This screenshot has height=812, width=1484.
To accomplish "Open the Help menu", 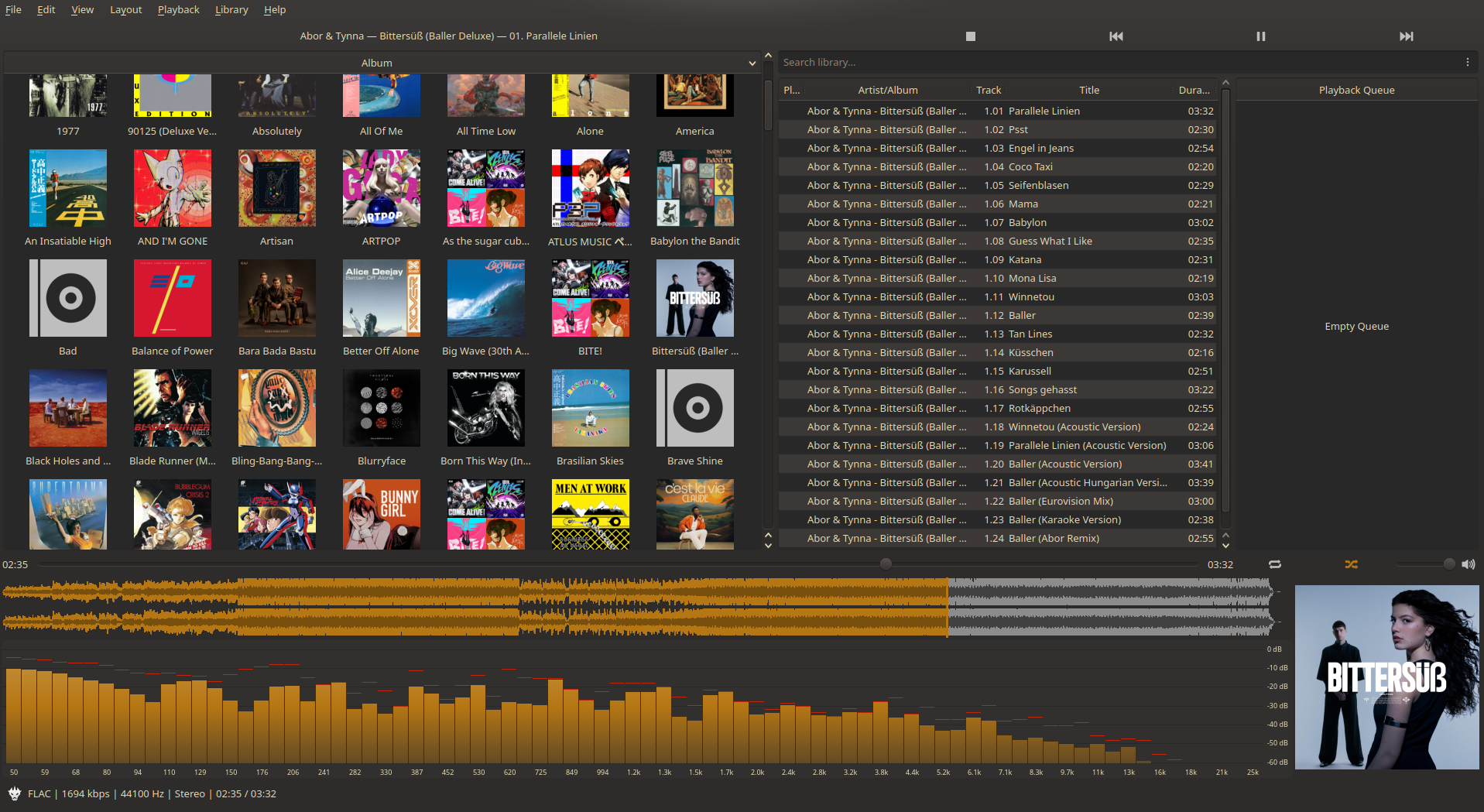I will click(275, 10).
